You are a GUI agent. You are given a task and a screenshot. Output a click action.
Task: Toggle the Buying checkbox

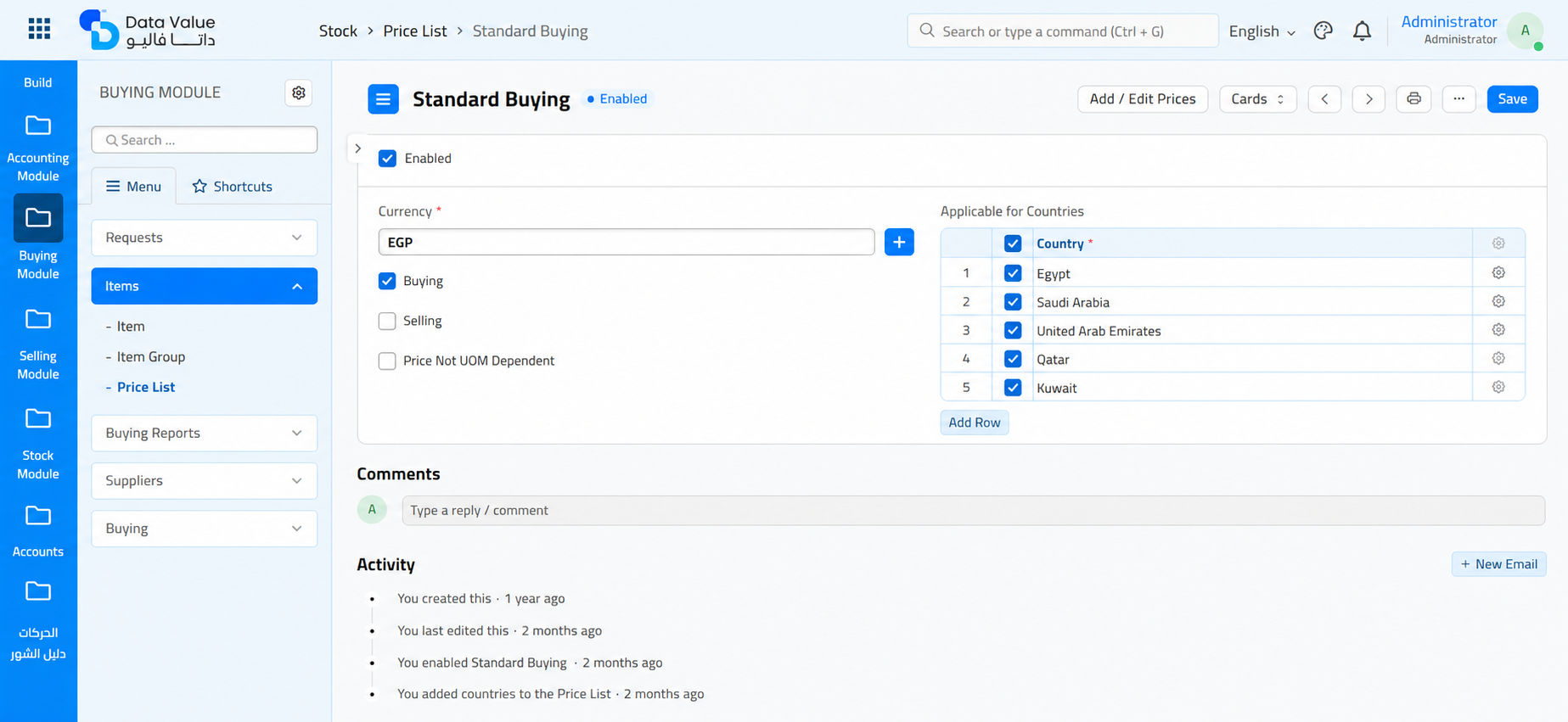click(x=387, y=281)
